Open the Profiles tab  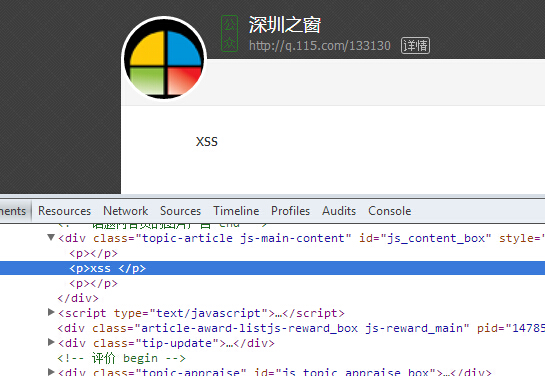(290, 211)
